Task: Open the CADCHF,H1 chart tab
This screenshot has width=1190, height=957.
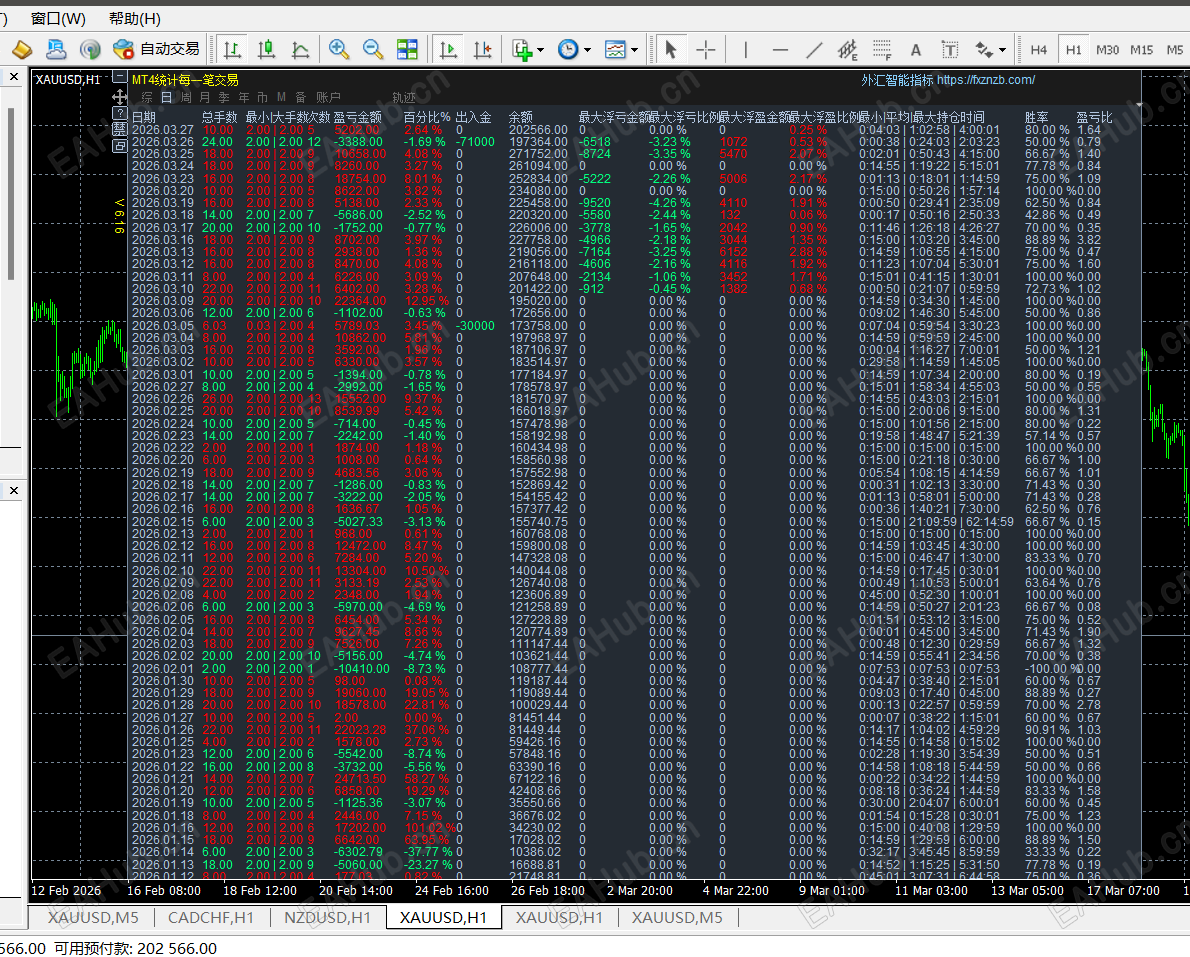Action: pyautogui.click(x=211, y=918)
